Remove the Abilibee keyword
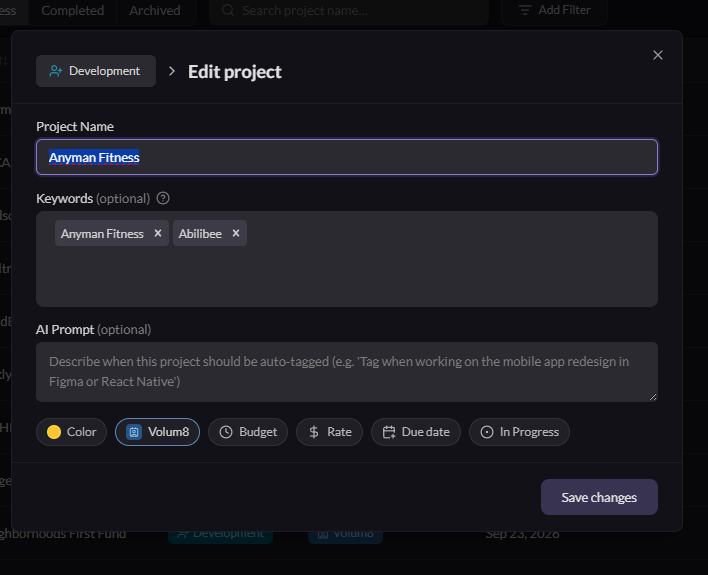This screenshot has height=575, width=708. [x=236, y=233]
